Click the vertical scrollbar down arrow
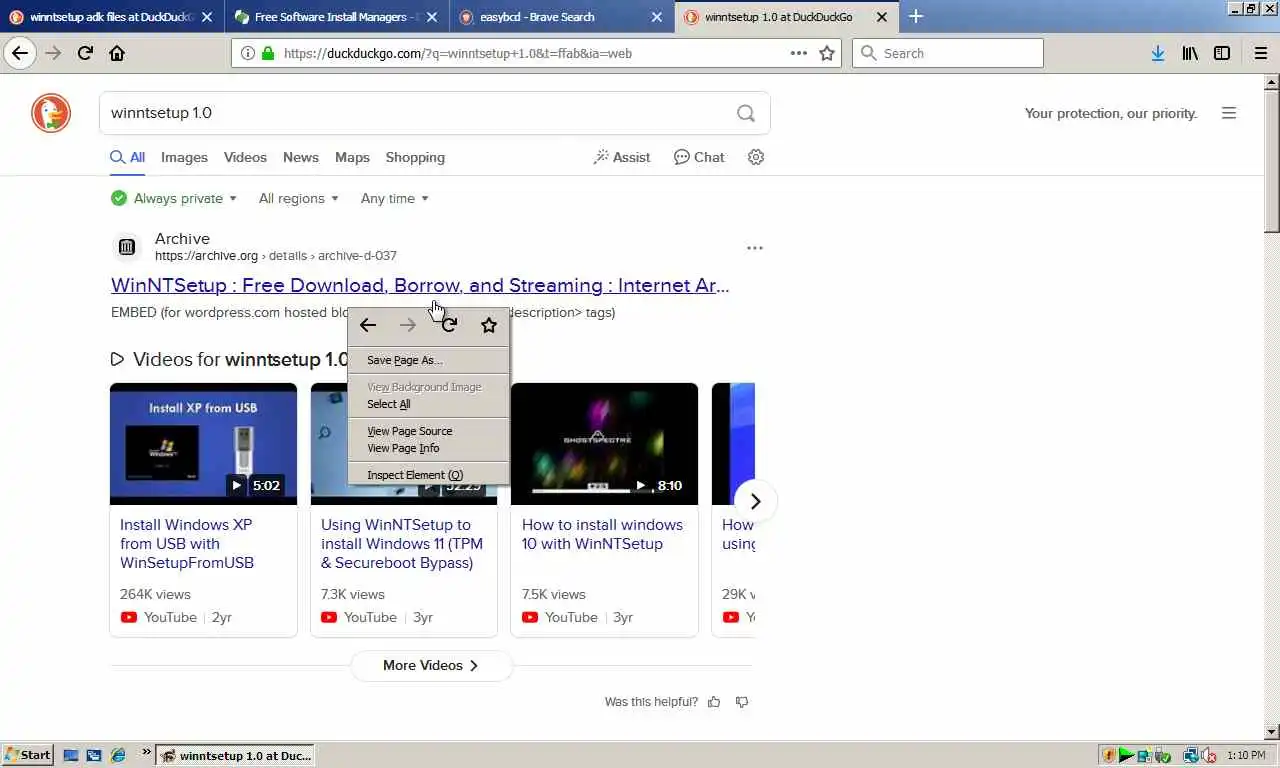 tap(1272, 732)
